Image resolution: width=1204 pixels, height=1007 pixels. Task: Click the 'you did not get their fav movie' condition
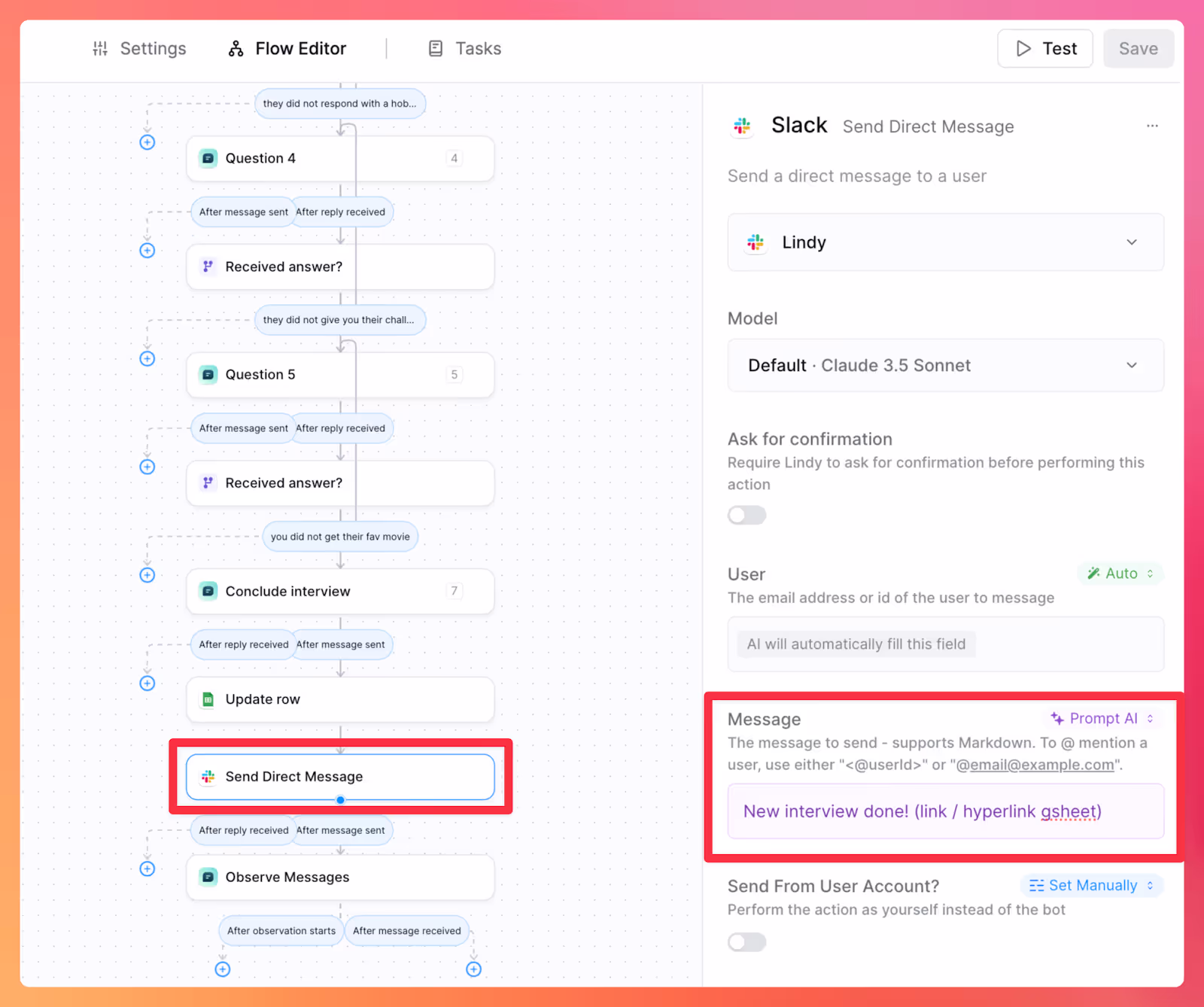click(x=340, y=537)
